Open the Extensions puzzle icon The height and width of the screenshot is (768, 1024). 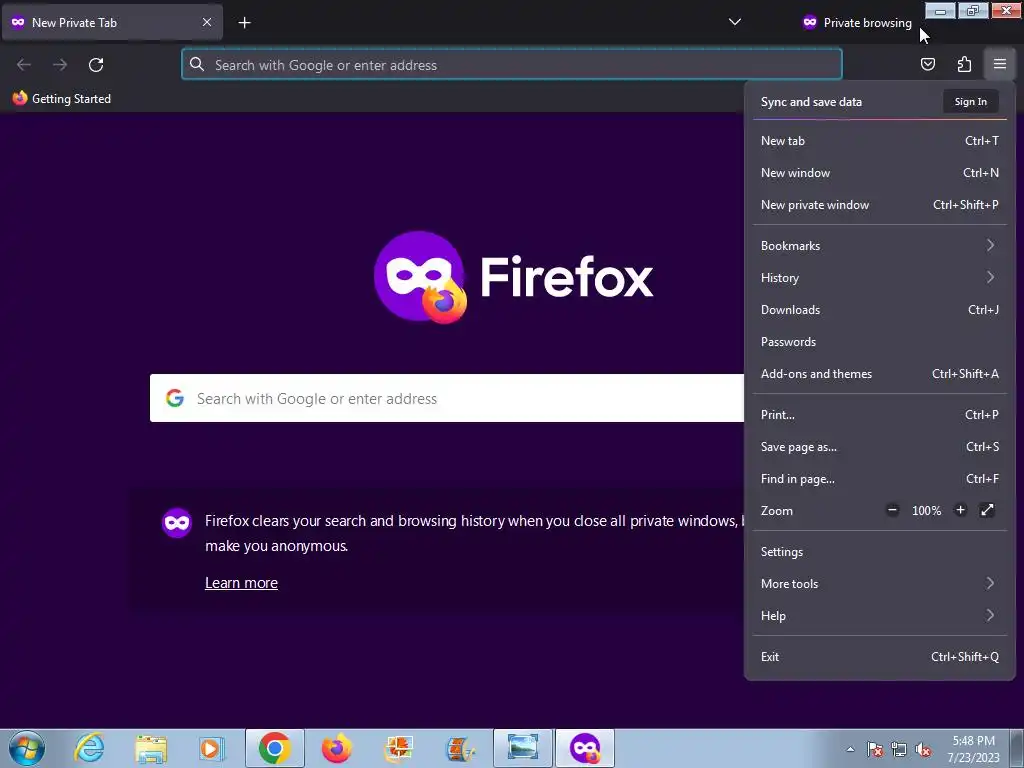964,64
